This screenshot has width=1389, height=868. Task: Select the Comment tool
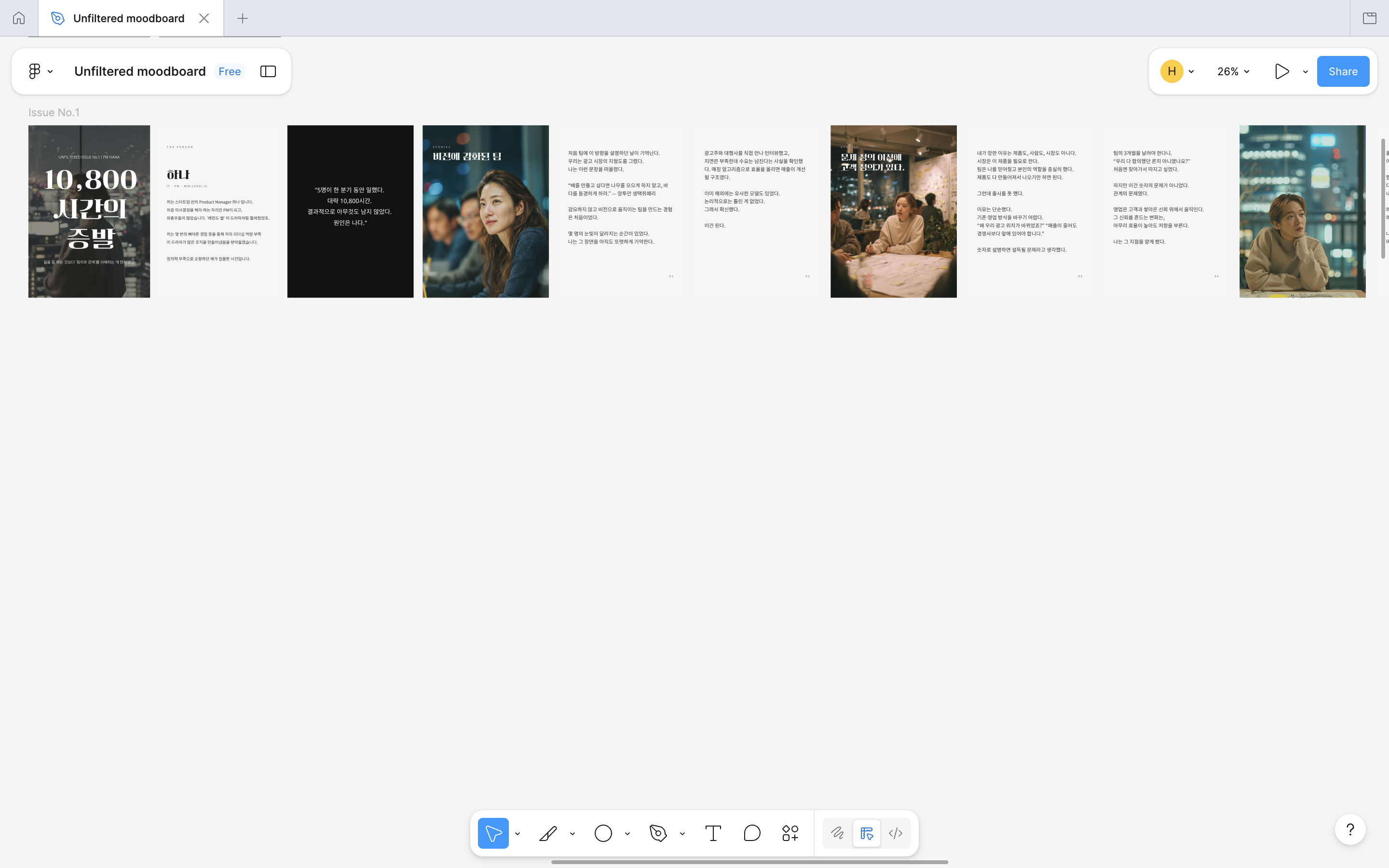[751, 833]
